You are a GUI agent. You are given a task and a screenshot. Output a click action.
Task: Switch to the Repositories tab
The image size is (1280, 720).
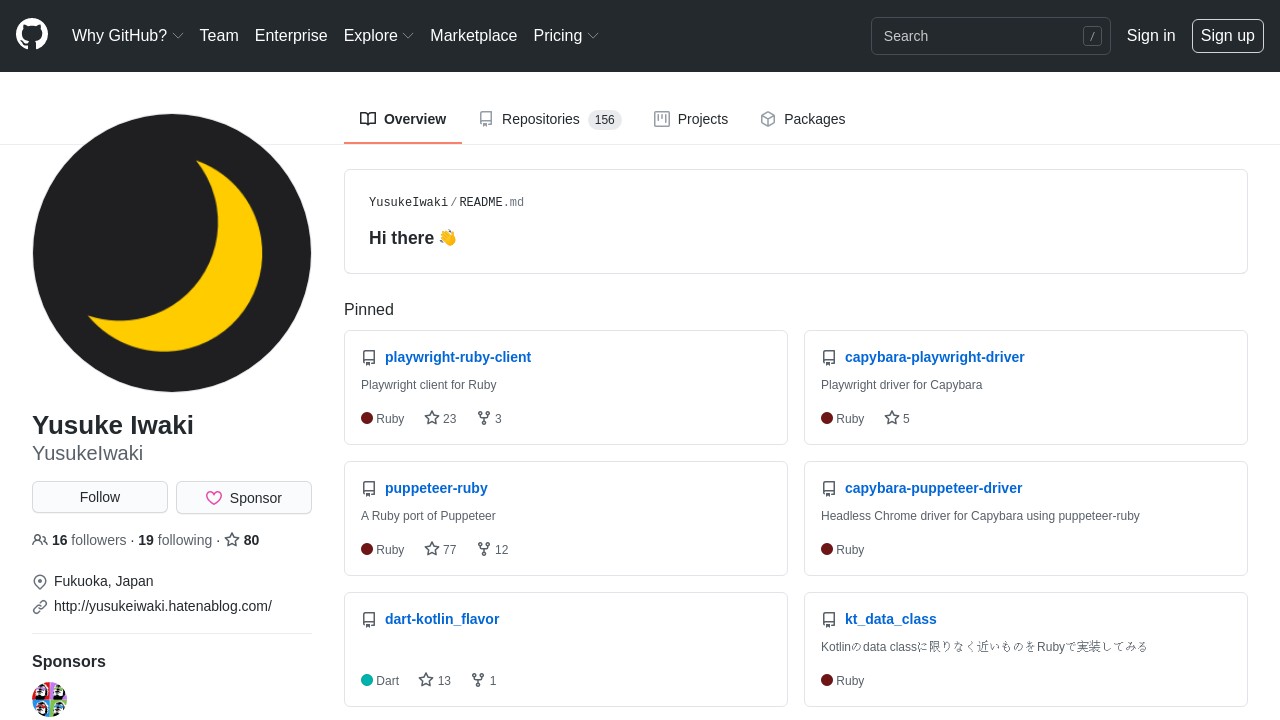click(549, 119)
